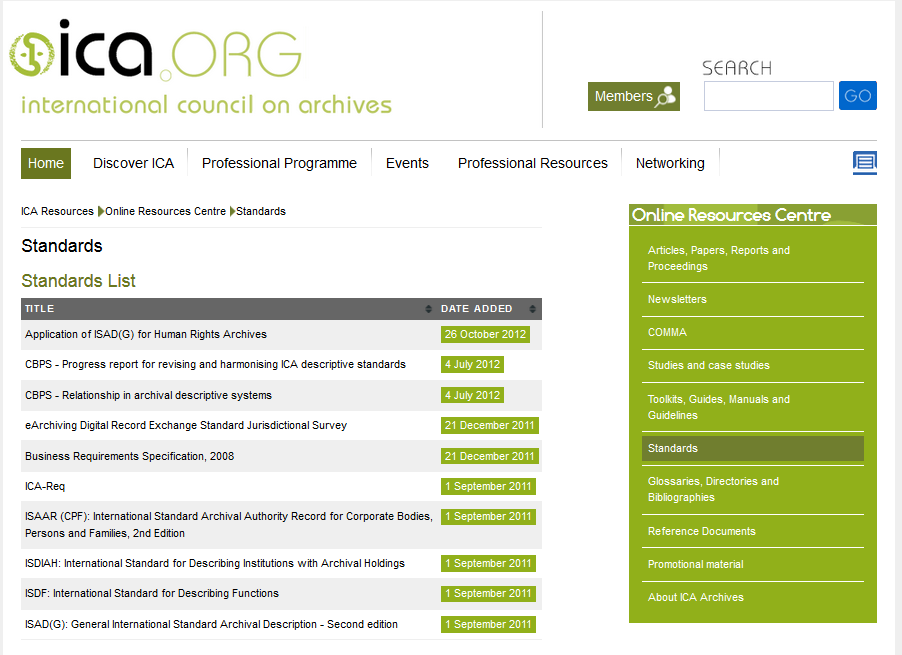The image size is (902, 655).
Task: Open the ICA-Req standard link
Action: click(45, 486)
